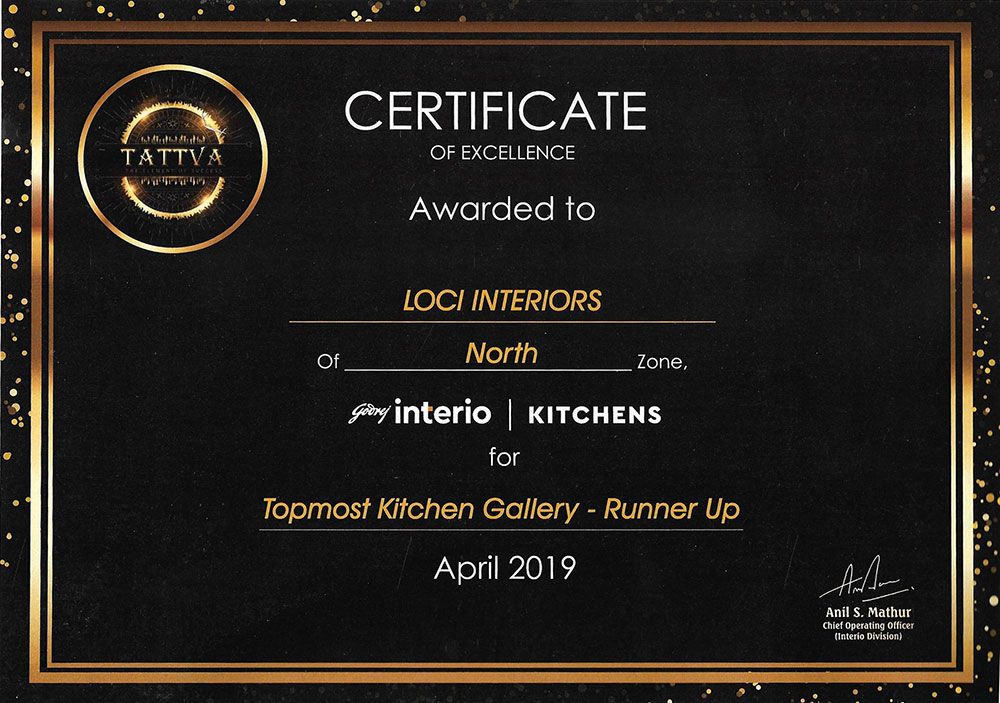The height and width of the screenshot is (703, 1000).
Task: Click the word 'Of' before the zone blank
Action: pos(328,362)
